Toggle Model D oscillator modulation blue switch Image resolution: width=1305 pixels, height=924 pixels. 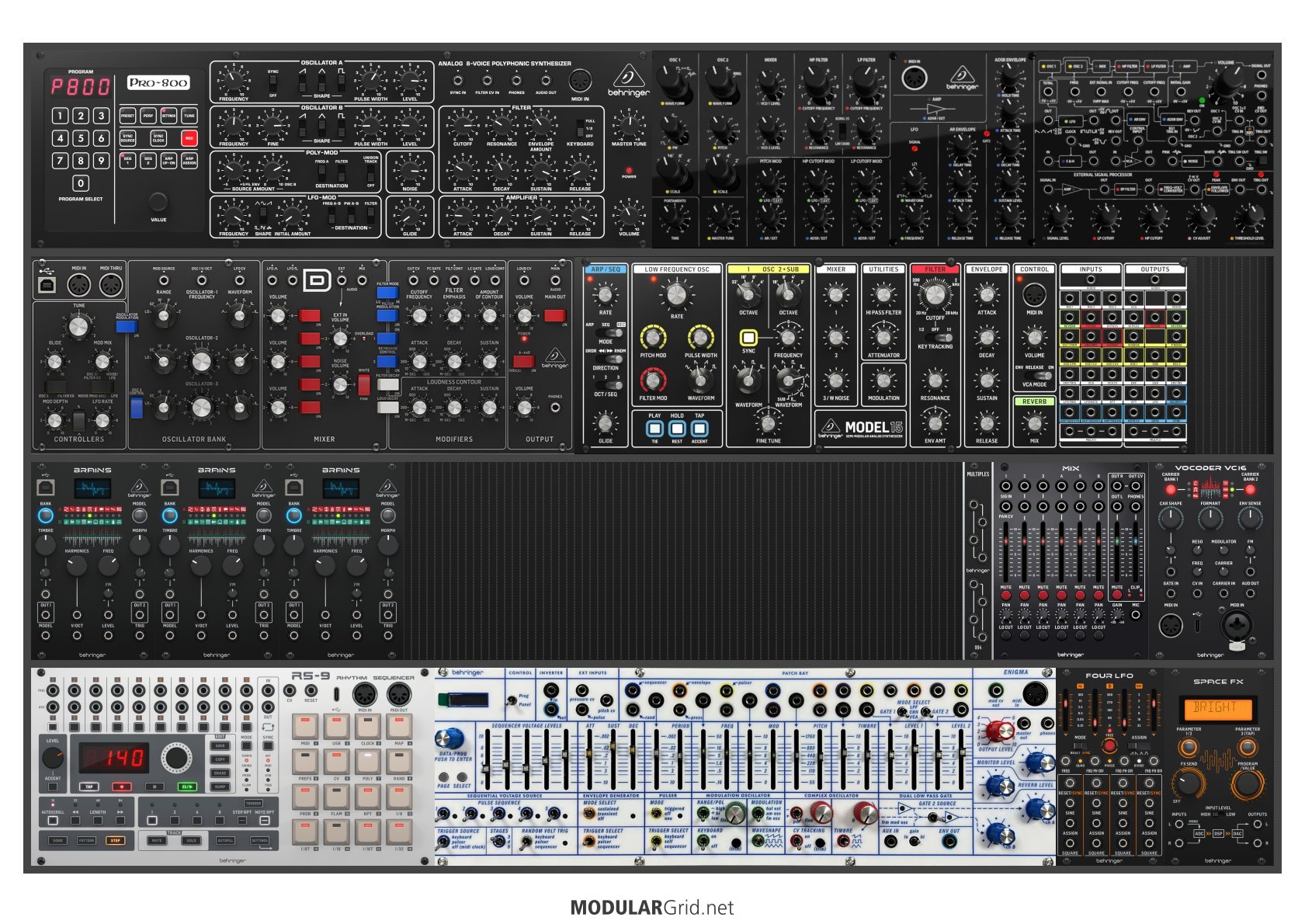point(127,326)
